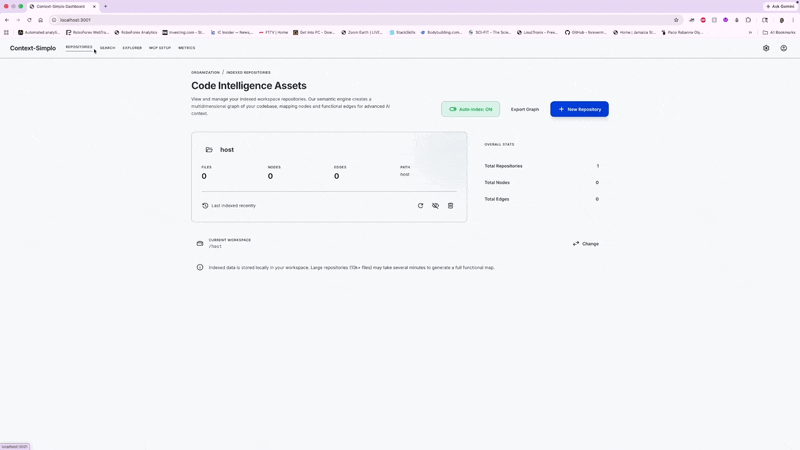
Task: Open the GitHub bookmark
Action: click(x=586, y=32)
